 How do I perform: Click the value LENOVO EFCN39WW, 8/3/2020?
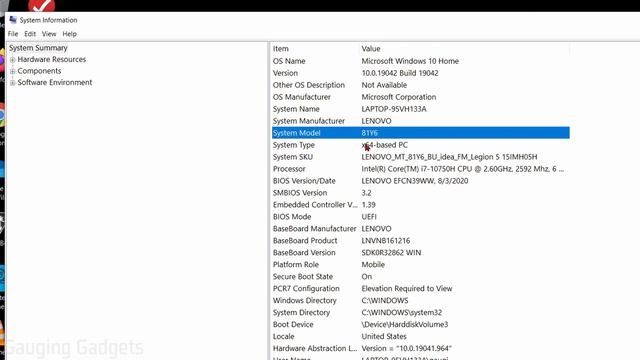point(415,181)
